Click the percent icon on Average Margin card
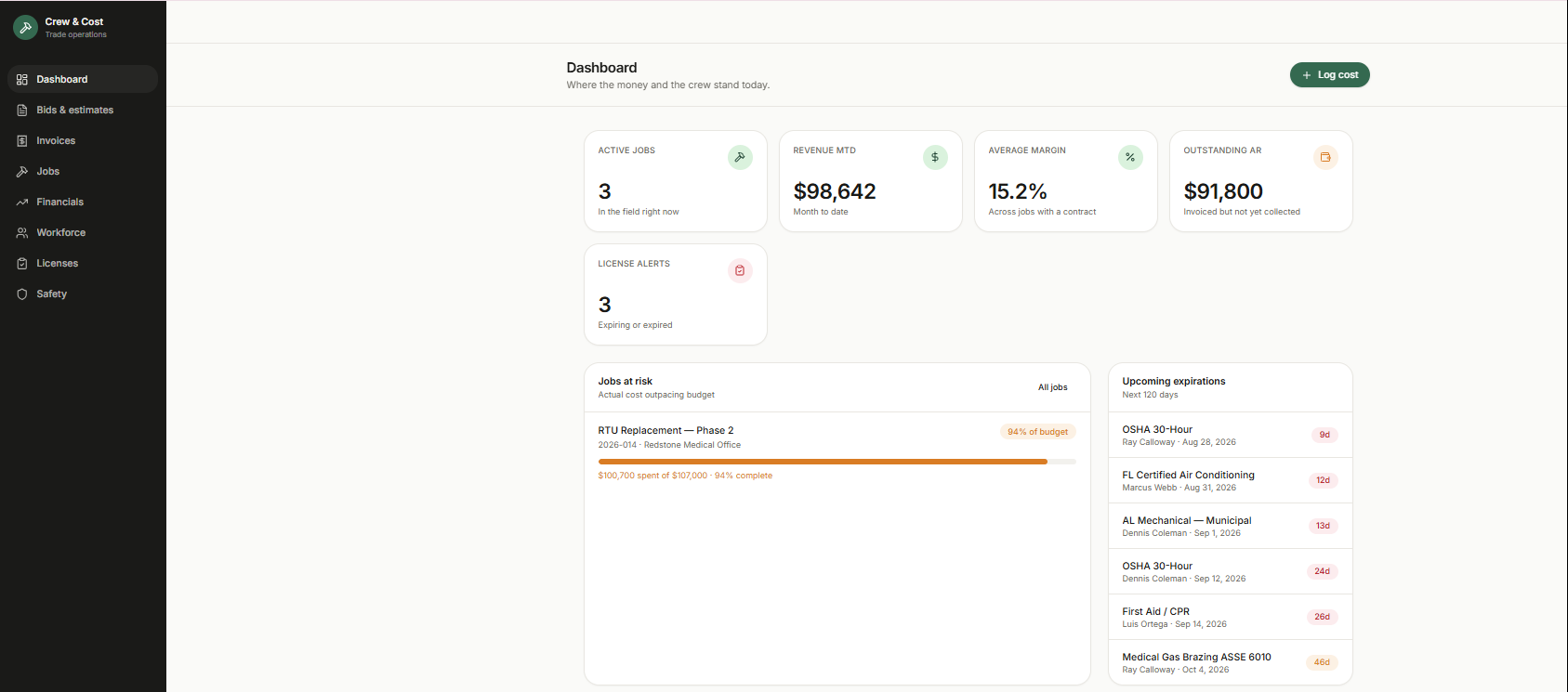Image resolution: width=1568 pixels, height=692 pixels. pyautogui.click(x=1130, y=157)
